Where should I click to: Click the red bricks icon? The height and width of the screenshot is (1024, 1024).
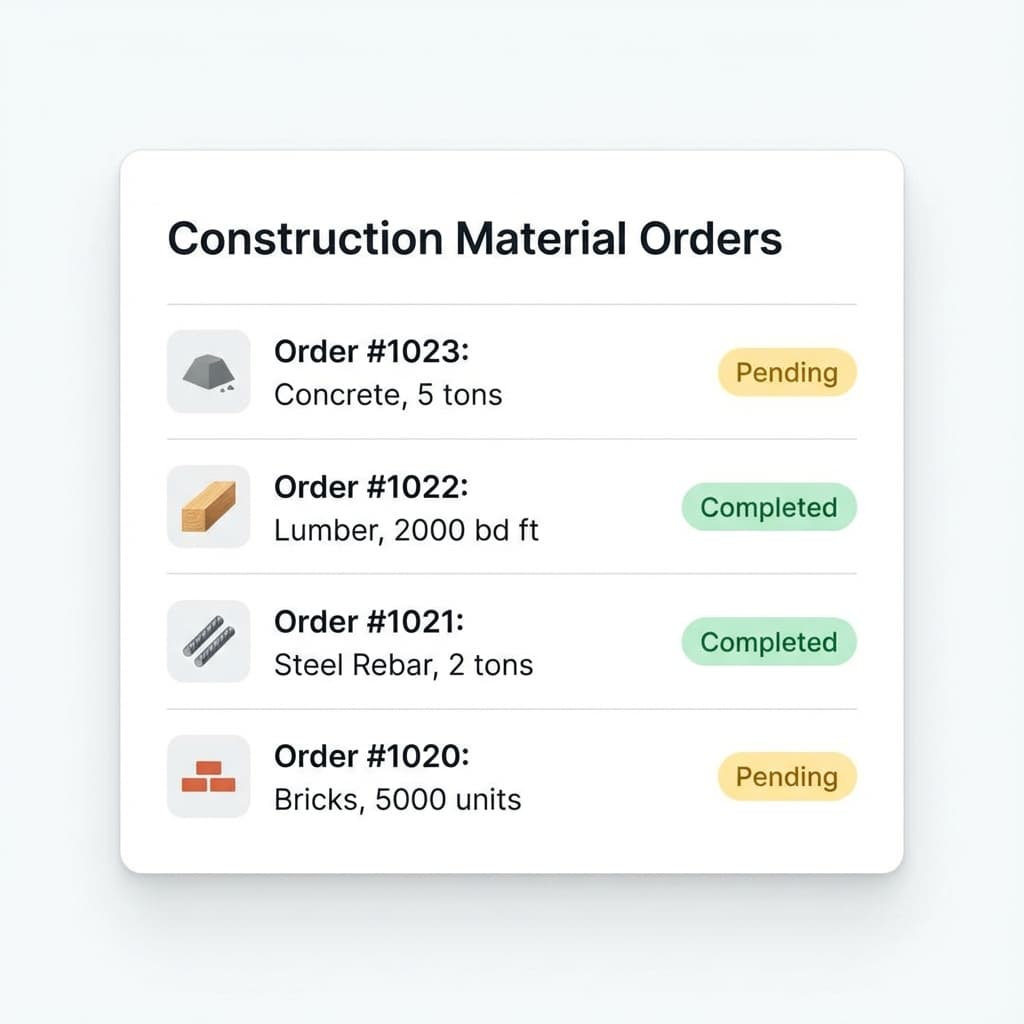pyautogui.click(x=208, y=777)
